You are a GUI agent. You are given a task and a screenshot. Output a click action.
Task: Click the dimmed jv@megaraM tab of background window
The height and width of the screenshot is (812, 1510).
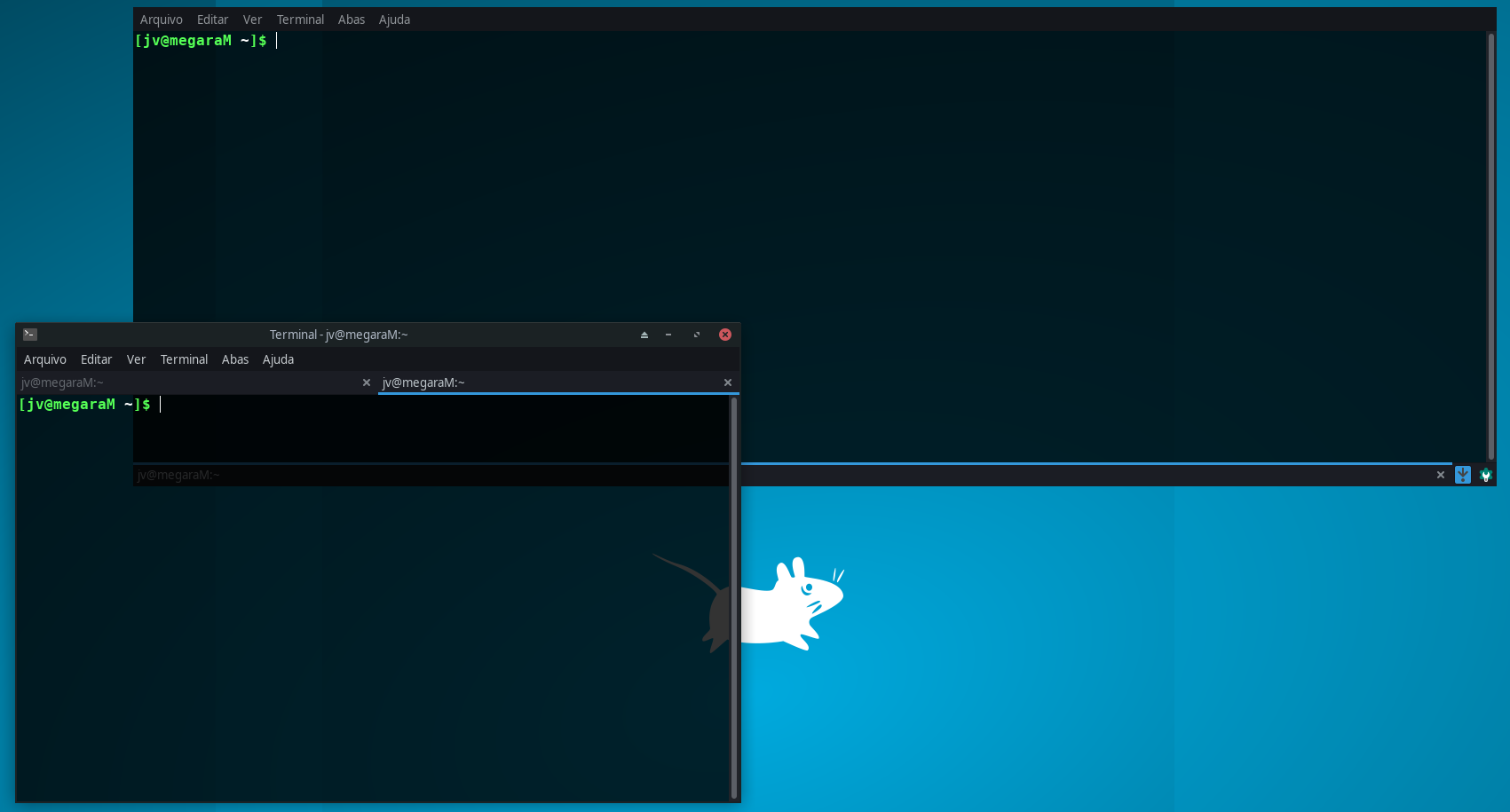pyautogui.click(x=178, y=475)
